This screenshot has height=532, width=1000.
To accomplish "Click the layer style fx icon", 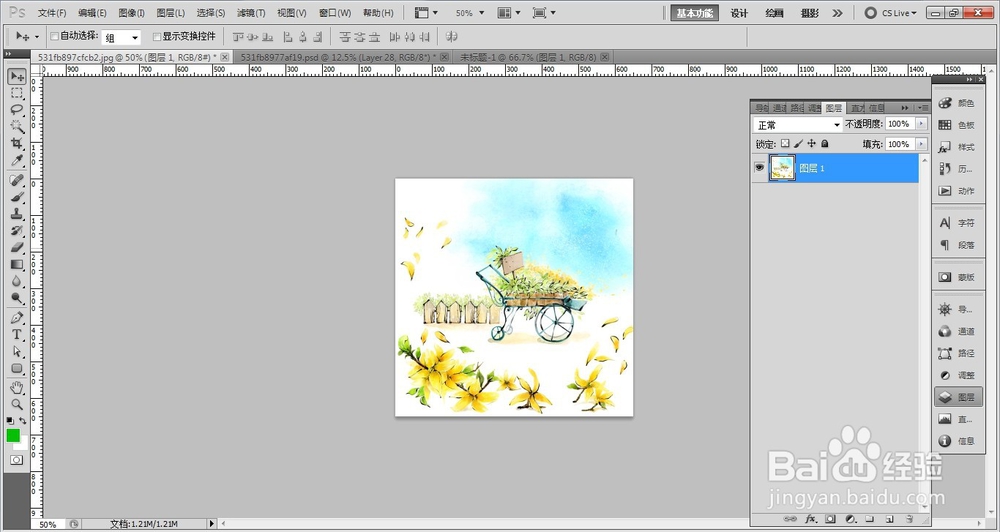I will pos(811,519).
